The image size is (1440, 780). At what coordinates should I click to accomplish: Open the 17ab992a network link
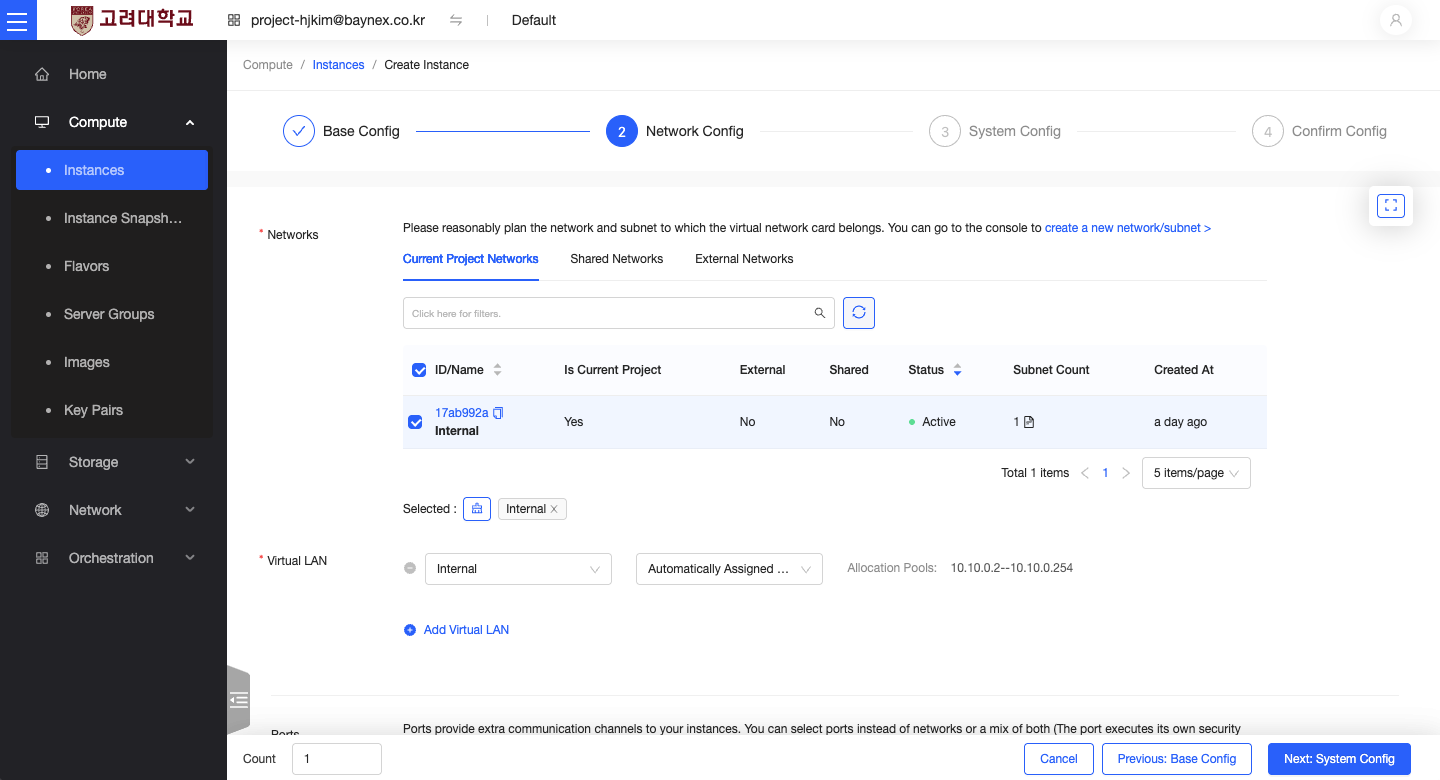(x=462, y=413)
